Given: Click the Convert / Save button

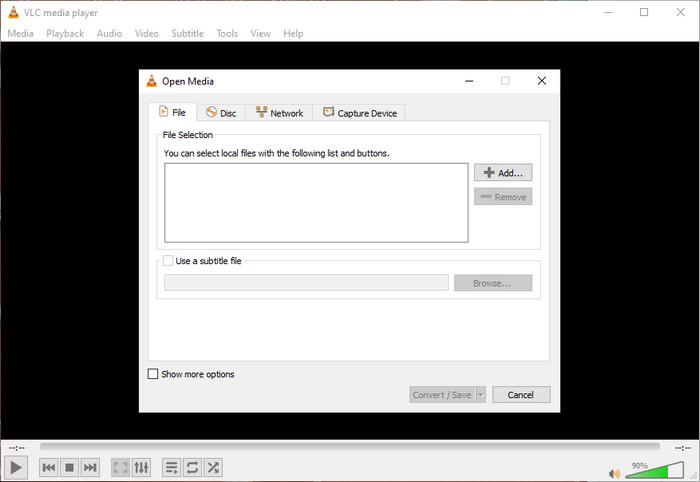Looking at the screenshot, I should pyautogui.click(x=442, y=395).
